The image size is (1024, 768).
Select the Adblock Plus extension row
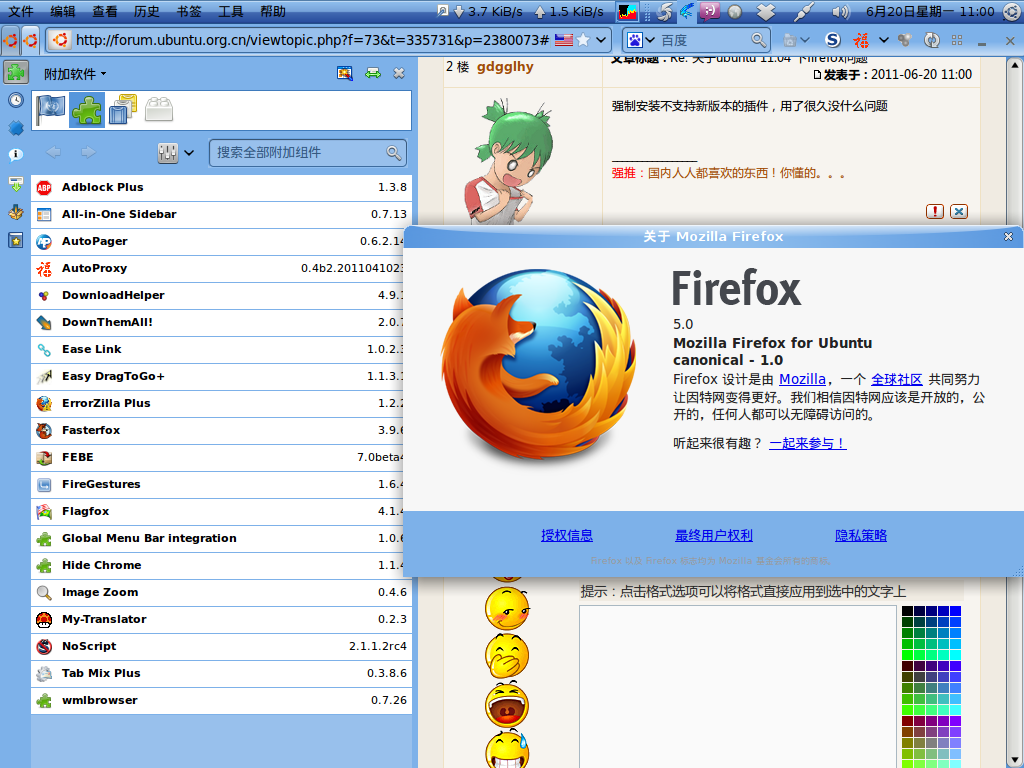221,187
